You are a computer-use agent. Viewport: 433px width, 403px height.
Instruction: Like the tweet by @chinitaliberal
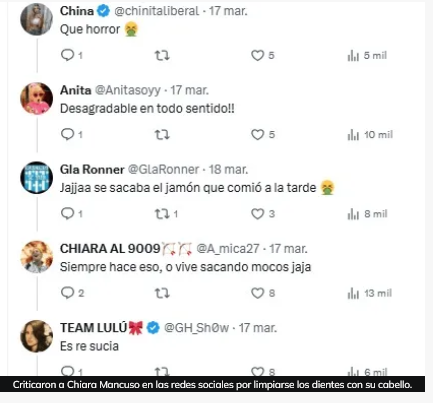pos(262,55)
